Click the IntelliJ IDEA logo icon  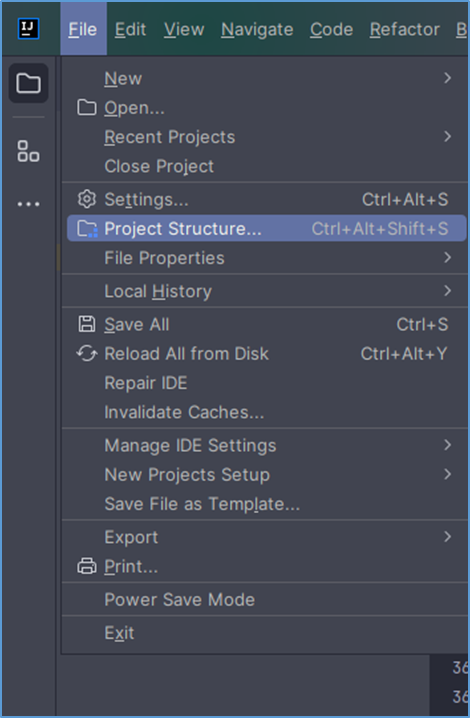point(28,28)
